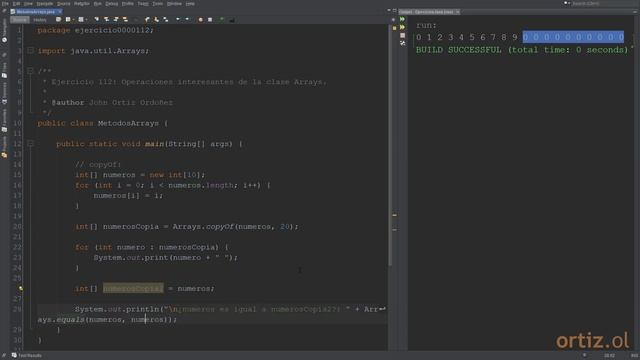Viewport: 640px width, 360px height.
Task: Select the MetodosArrays.java editor tab
Action: point(35,12)
